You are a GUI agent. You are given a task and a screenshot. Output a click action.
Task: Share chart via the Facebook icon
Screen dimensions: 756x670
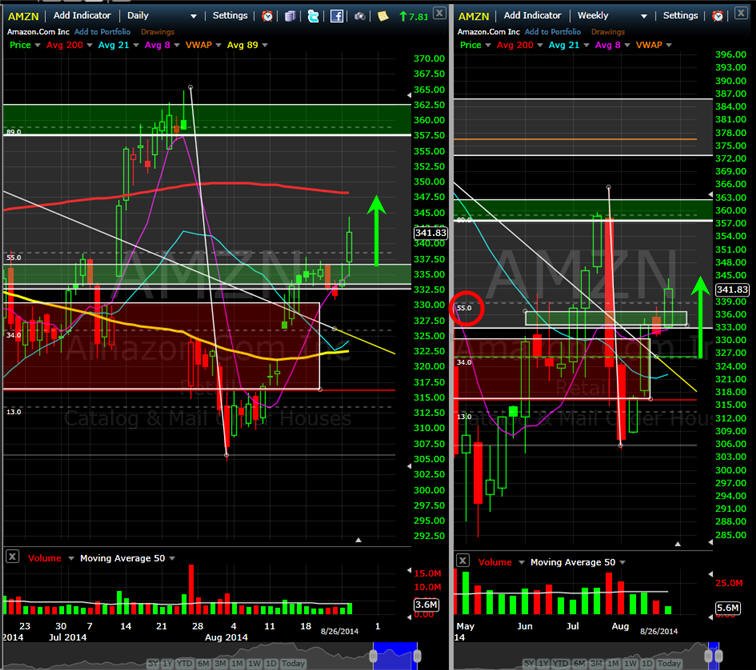tap(337, 16)
